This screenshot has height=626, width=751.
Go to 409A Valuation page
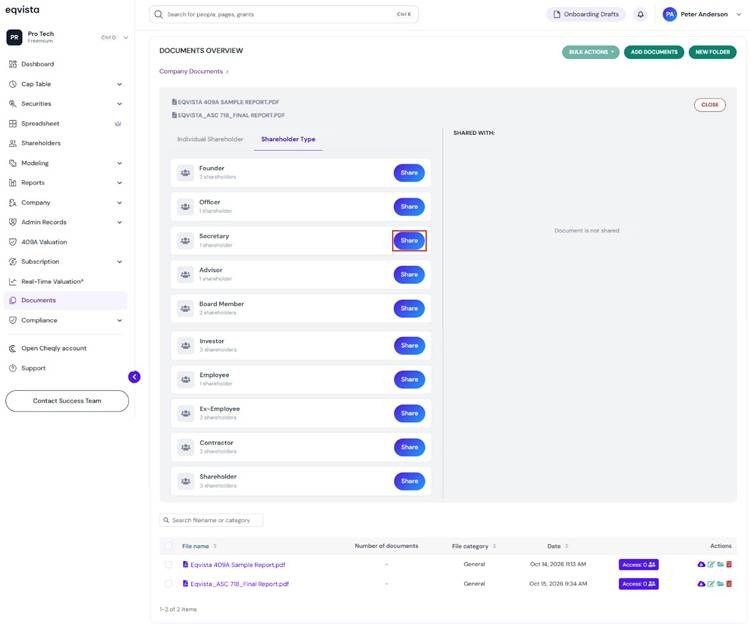44,242
